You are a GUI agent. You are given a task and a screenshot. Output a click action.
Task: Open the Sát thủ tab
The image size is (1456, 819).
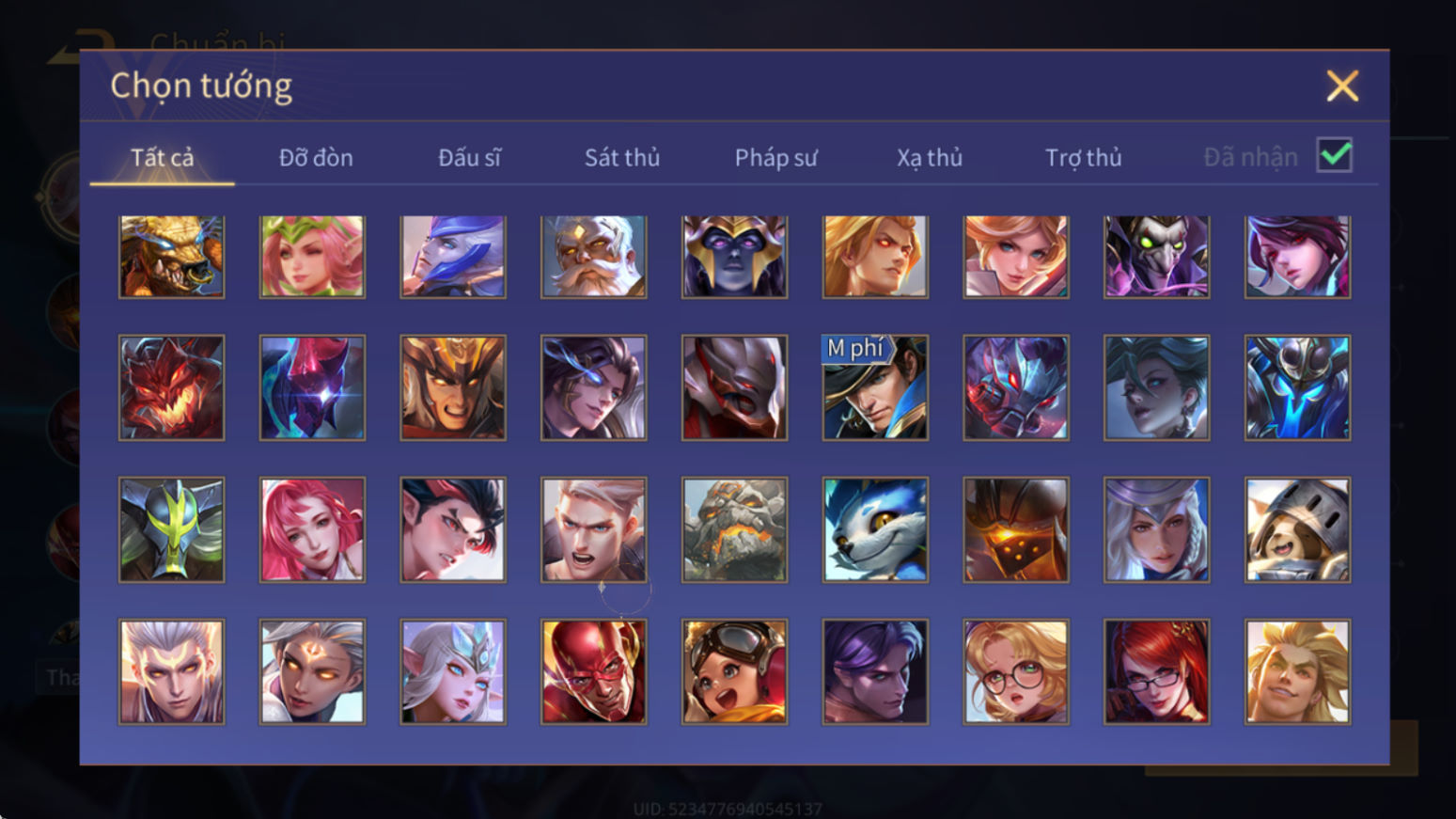point(622,157)
